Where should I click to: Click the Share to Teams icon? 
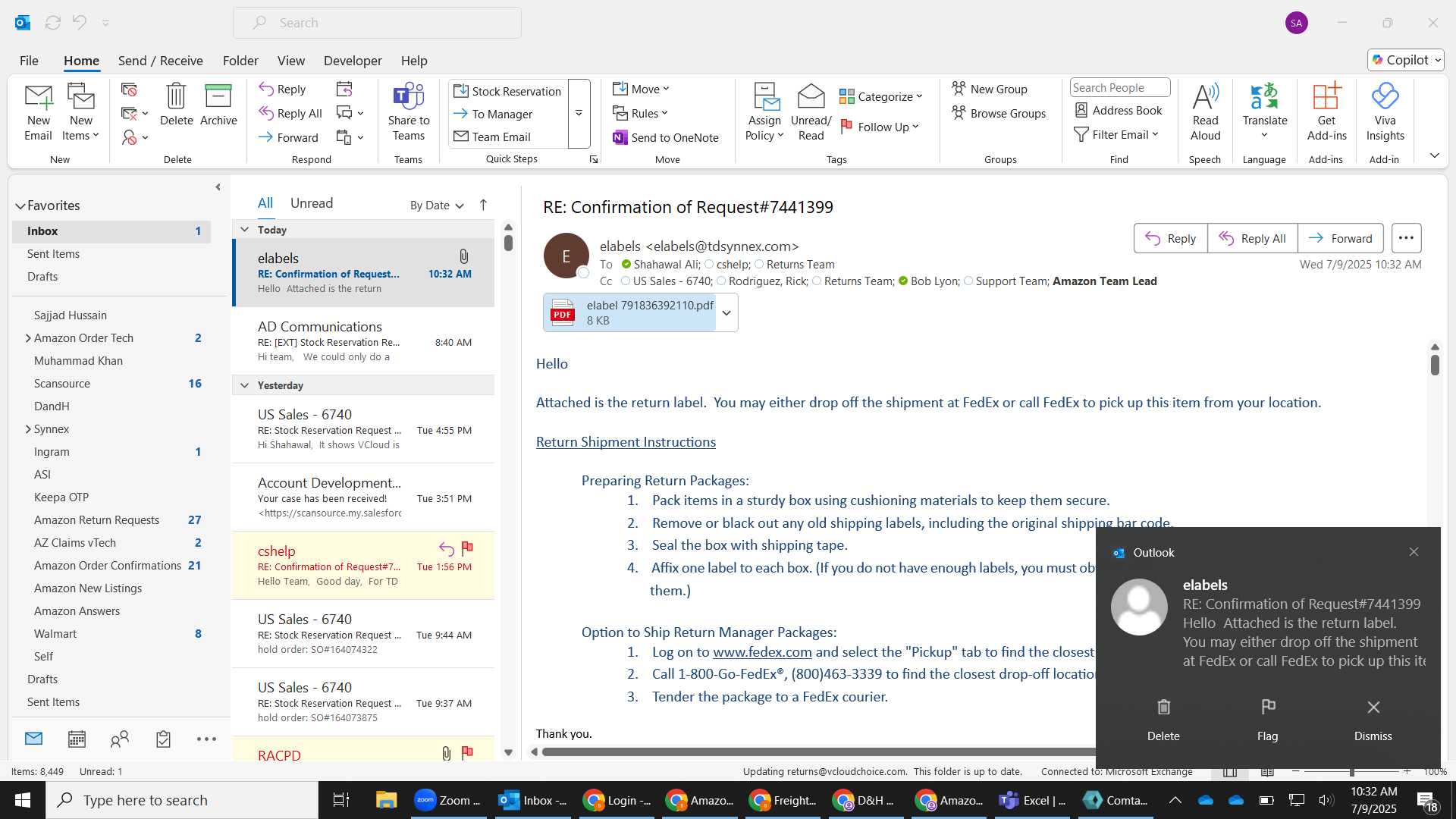point(408,112)
